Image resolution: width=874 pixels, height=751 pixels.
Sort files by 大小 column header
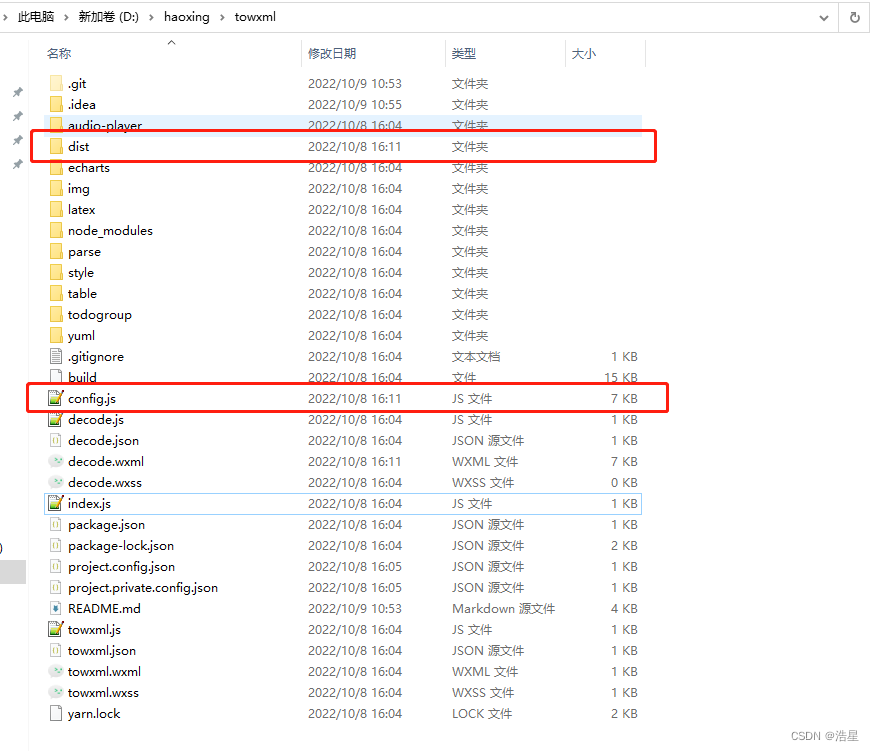(x=584, y=54)
